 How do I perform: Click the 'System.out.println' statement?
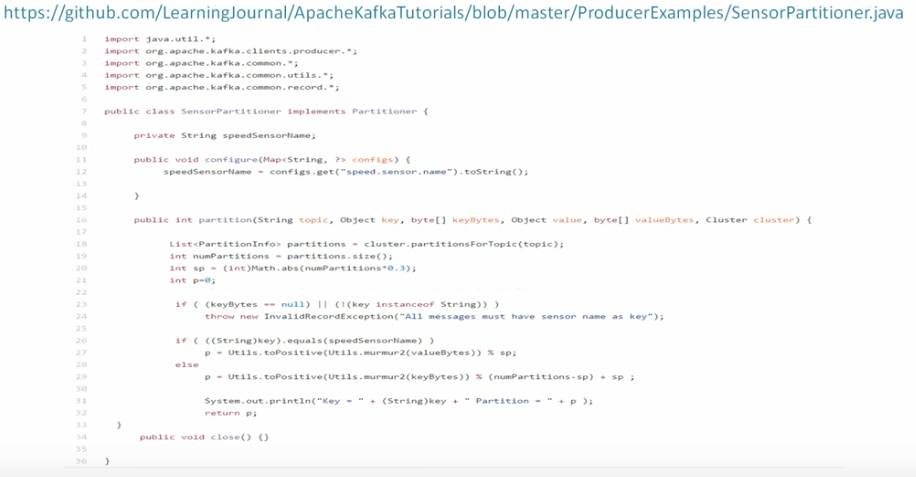pos(398,401)
